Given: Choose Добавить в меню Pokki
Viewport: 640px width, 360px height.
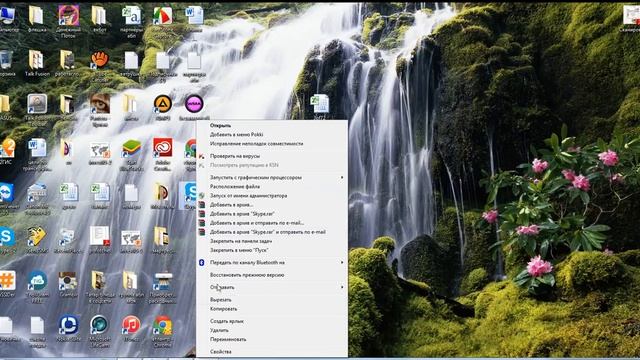Looking at the screenshot, I should (x=236, y=134).
